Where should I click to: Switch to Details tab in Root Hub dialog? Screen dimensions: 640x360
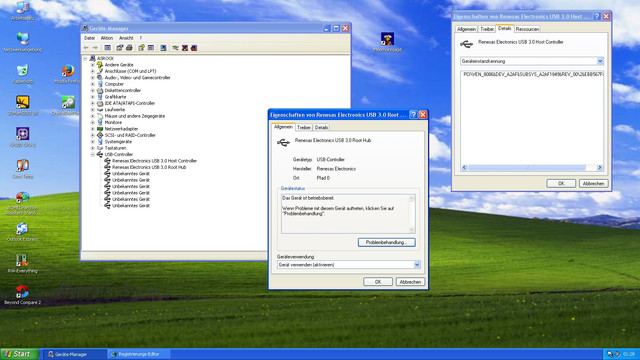coord(321,128)
